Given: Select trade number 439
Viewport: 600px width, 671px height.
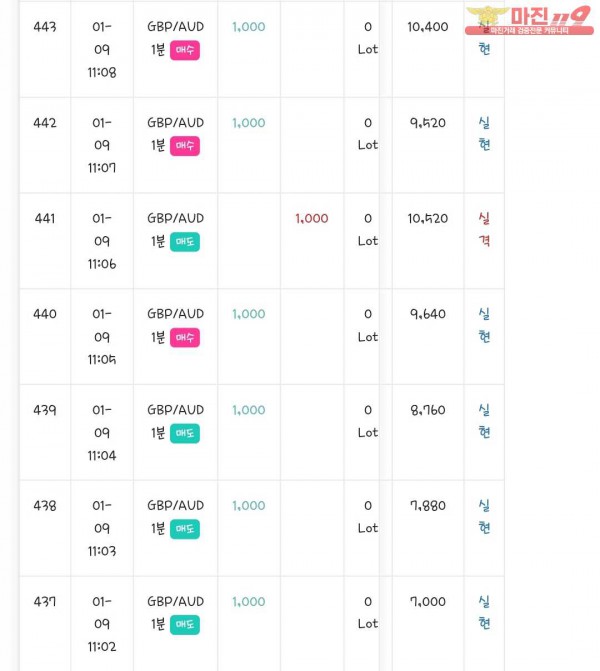Looking at the screenshot, I should click(45, 410).
